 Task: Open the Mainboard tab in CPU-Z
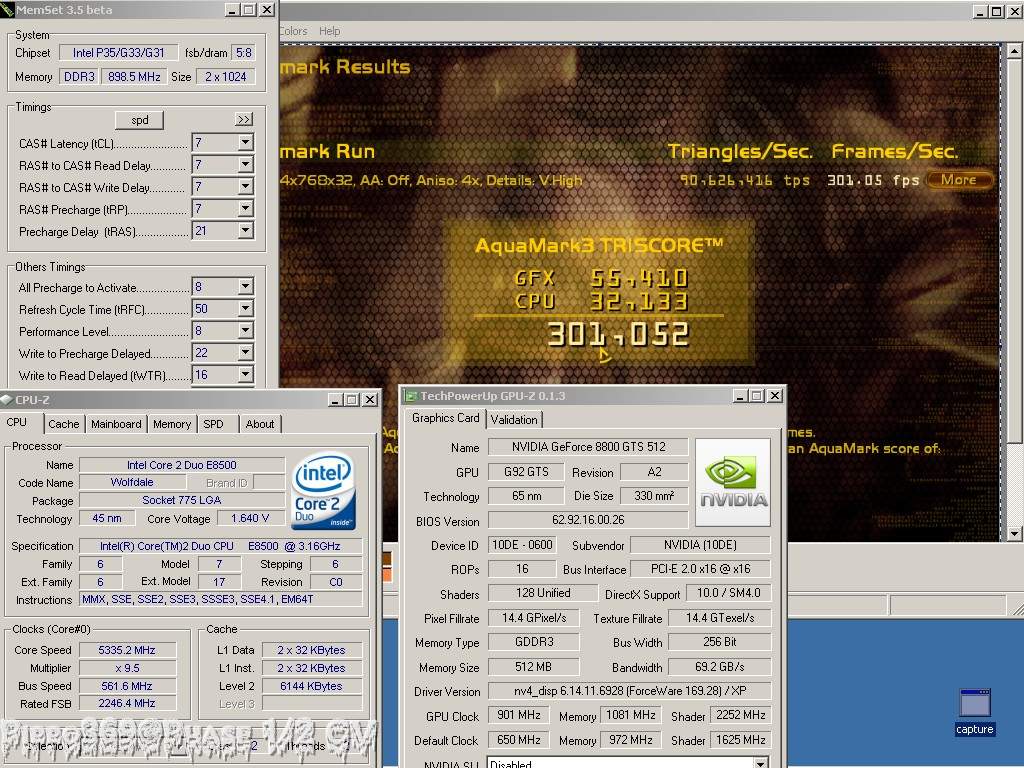point(116,424)
